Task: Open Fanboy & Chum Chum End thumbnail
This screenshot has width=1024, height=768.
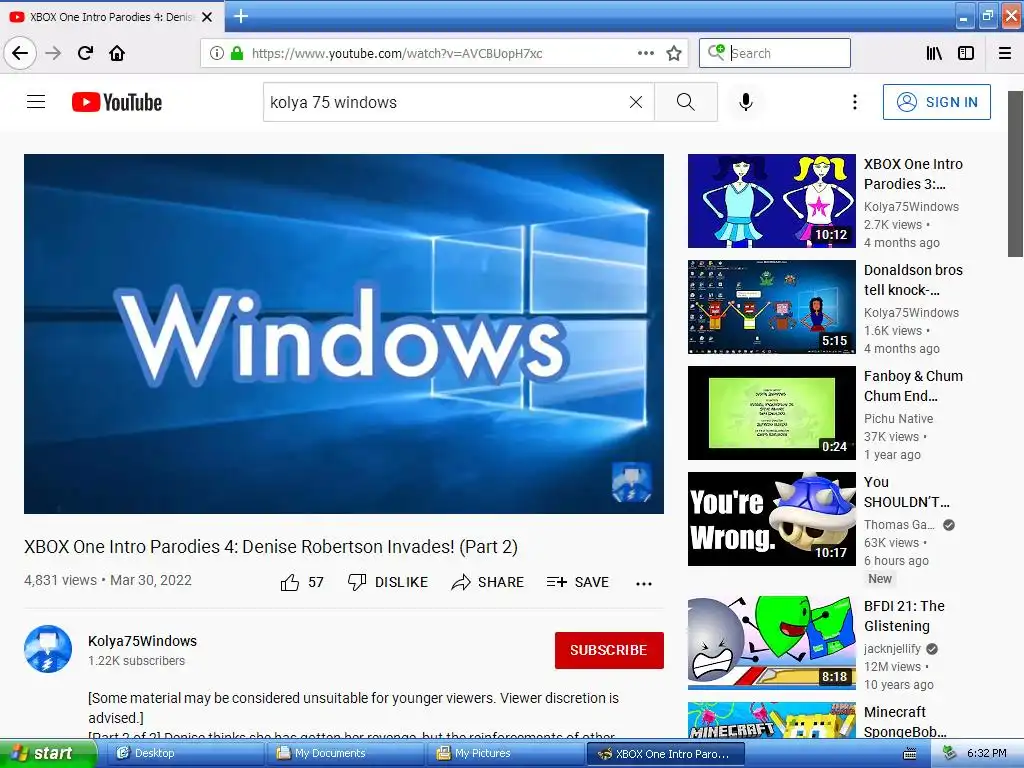Action: 771,413
